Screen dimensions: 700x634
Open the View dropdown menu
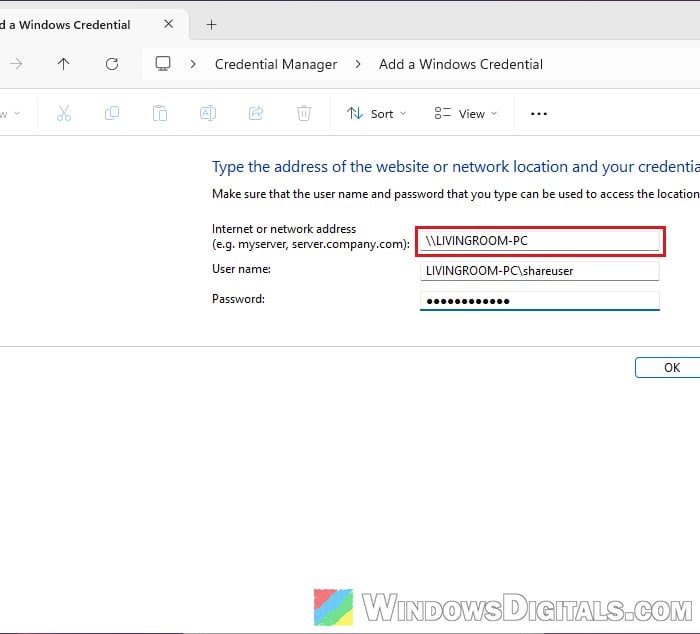[x=466, y=114]
